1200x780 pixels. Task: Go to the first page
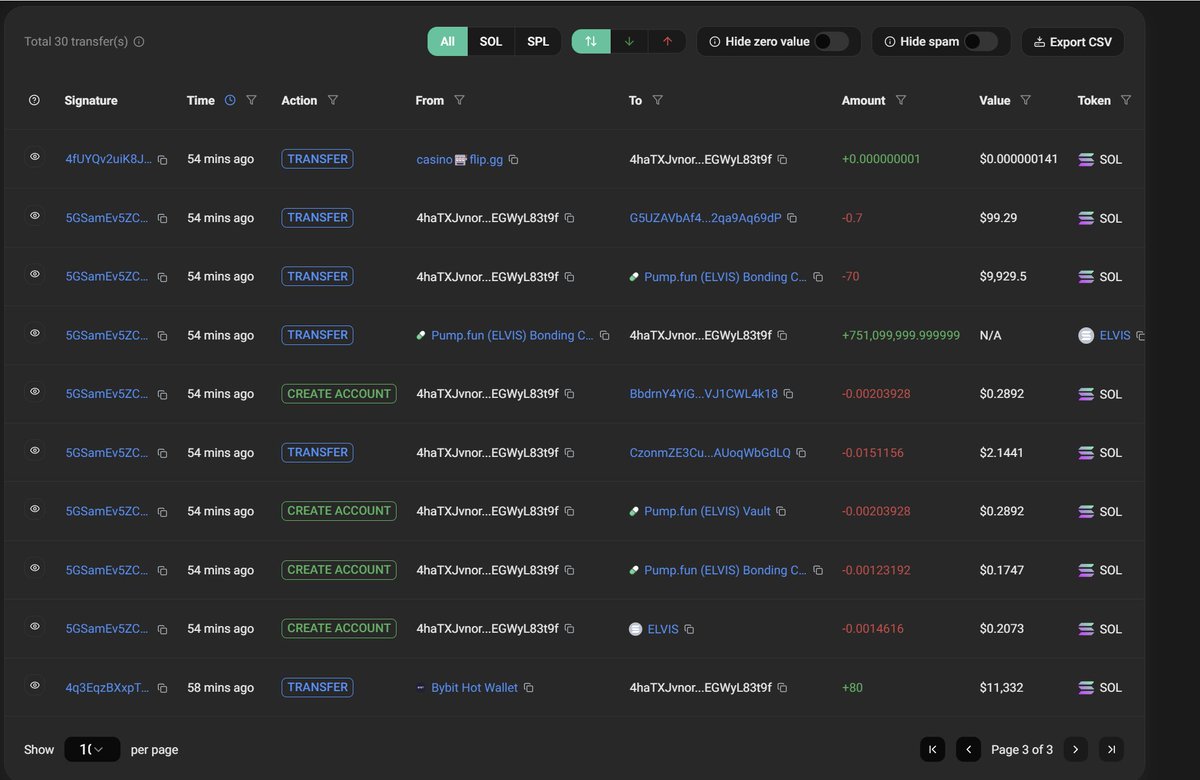click(x=932, y=749)
